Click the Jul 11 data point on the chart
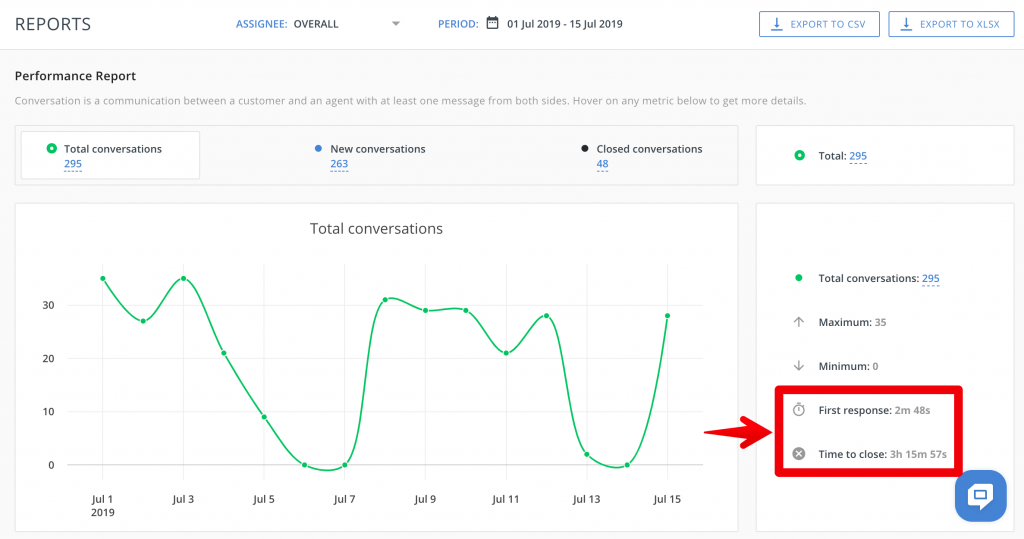Image resolution: width=1024 pixels, height=539 pixels. pyautogui.click(x=506, y=353)
